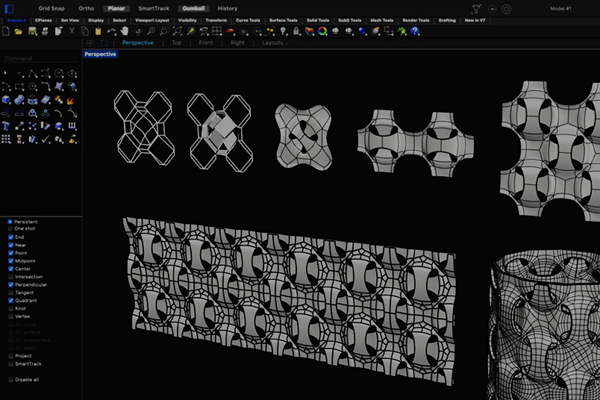Image resolution: width=600 pixels, height=400 pixels.
Task: Open the Layouts... viewport option
Action: (275, 43)
